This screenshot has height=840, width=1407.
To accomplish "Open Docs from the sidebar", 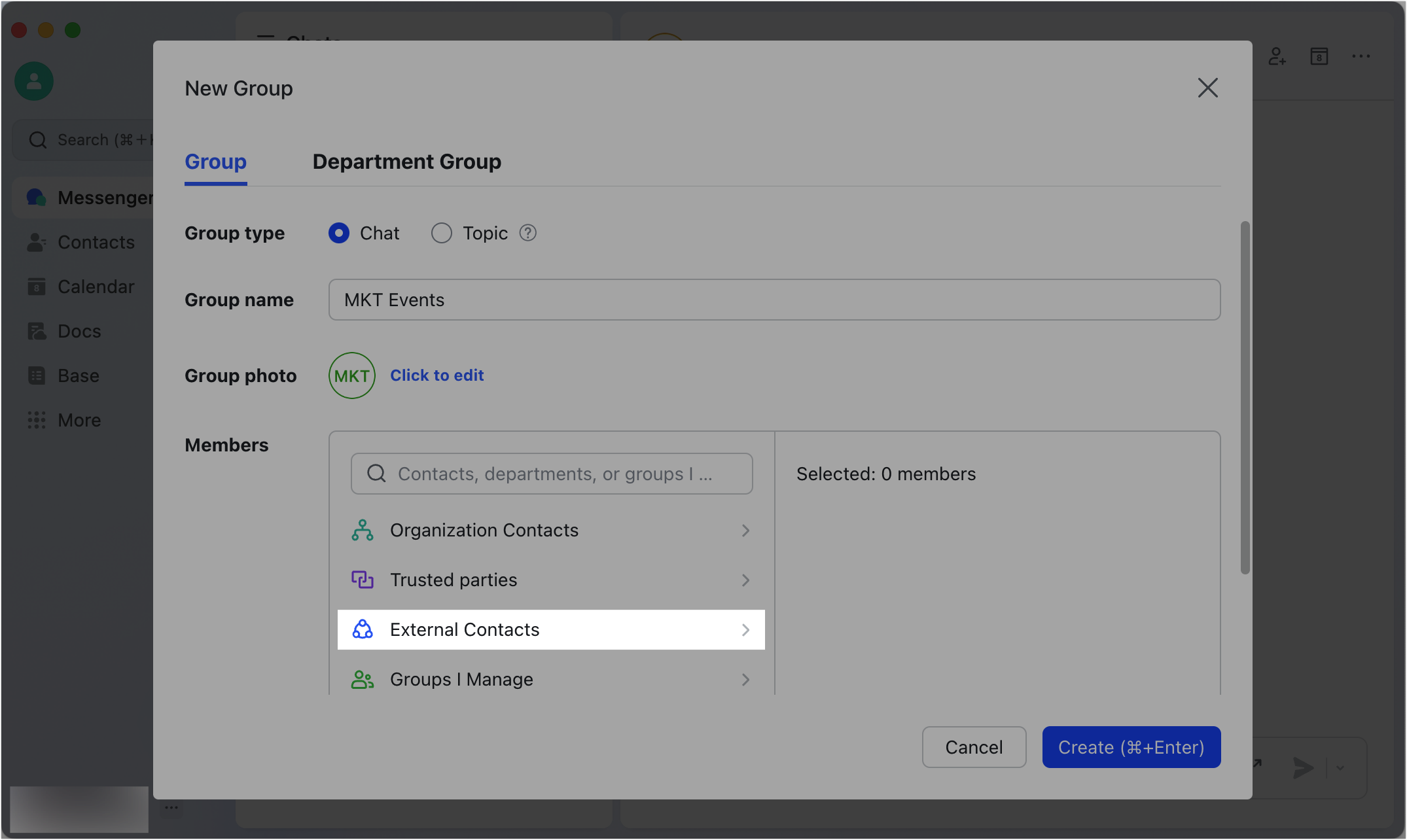I will point(79,330).
